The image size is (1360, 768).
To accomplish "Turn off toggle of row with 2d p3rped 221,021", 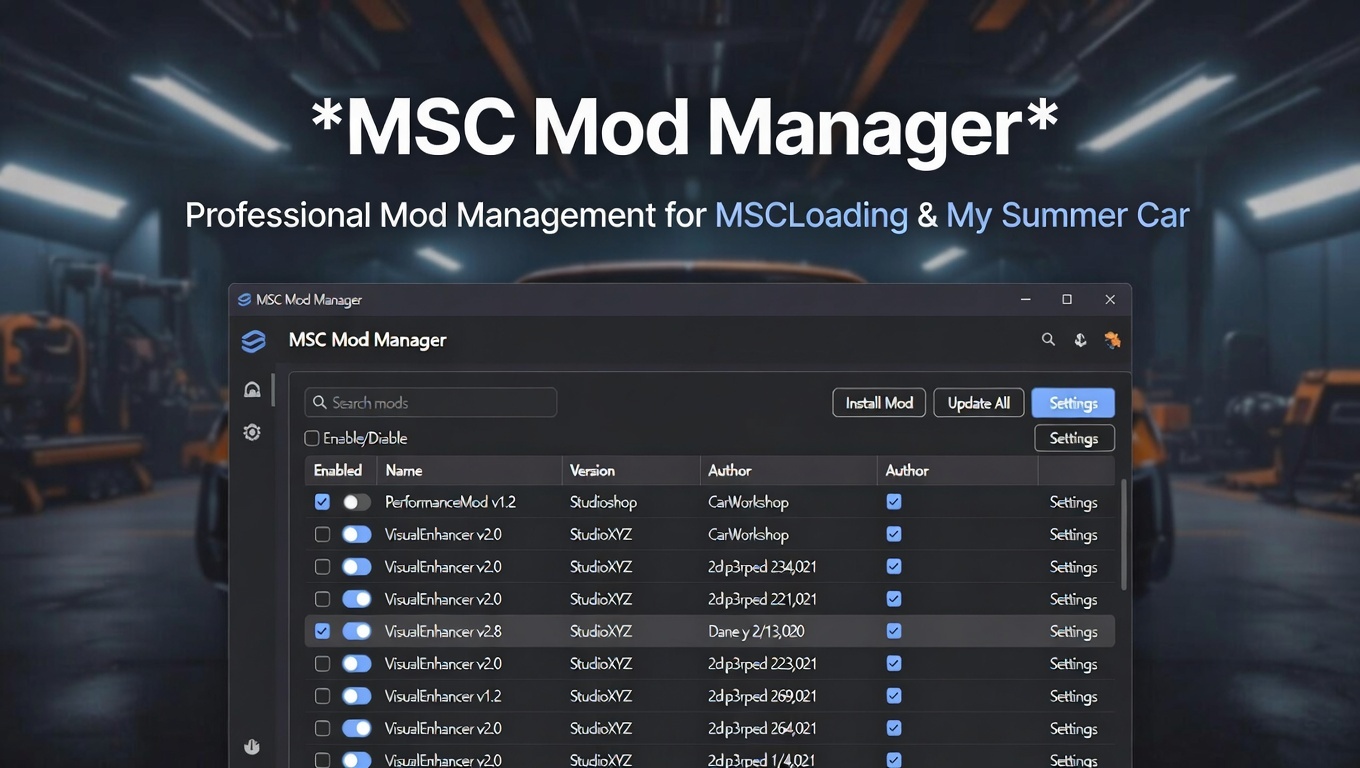I will coord(356,599).
